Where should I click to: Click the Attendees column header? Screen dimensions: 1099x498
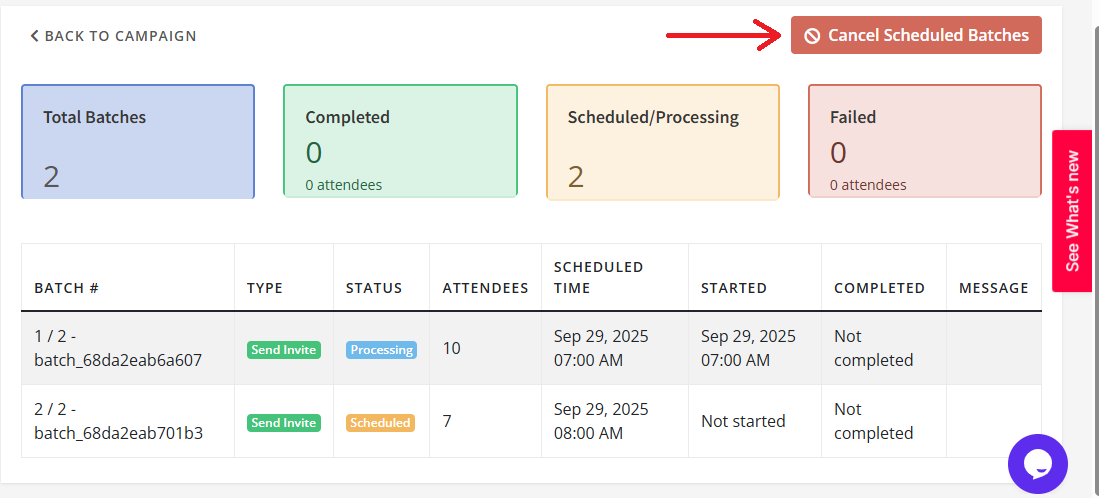pos(485,288)
